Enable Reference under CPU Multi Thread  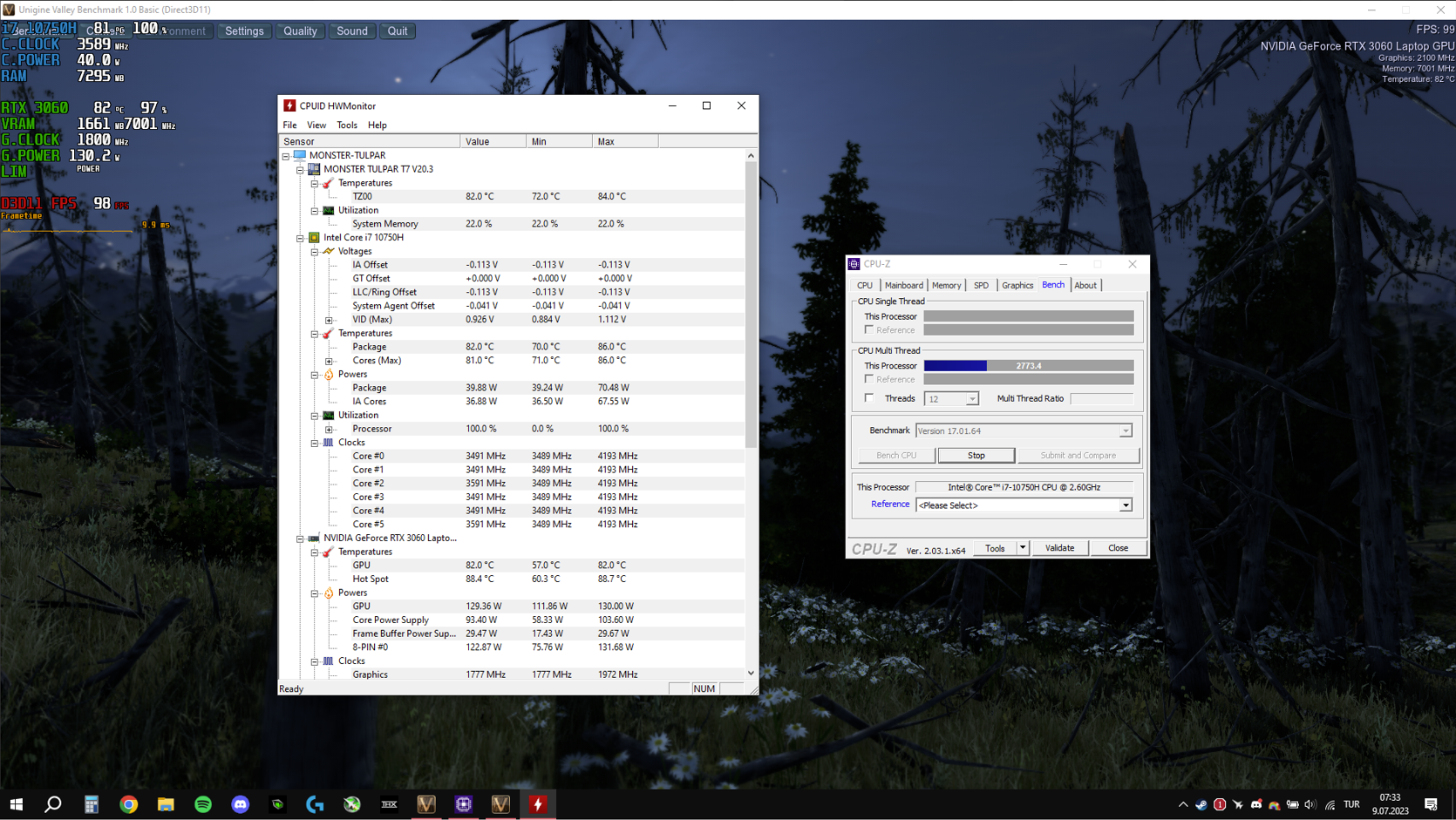pyautogui.click(x=869, y=379)
